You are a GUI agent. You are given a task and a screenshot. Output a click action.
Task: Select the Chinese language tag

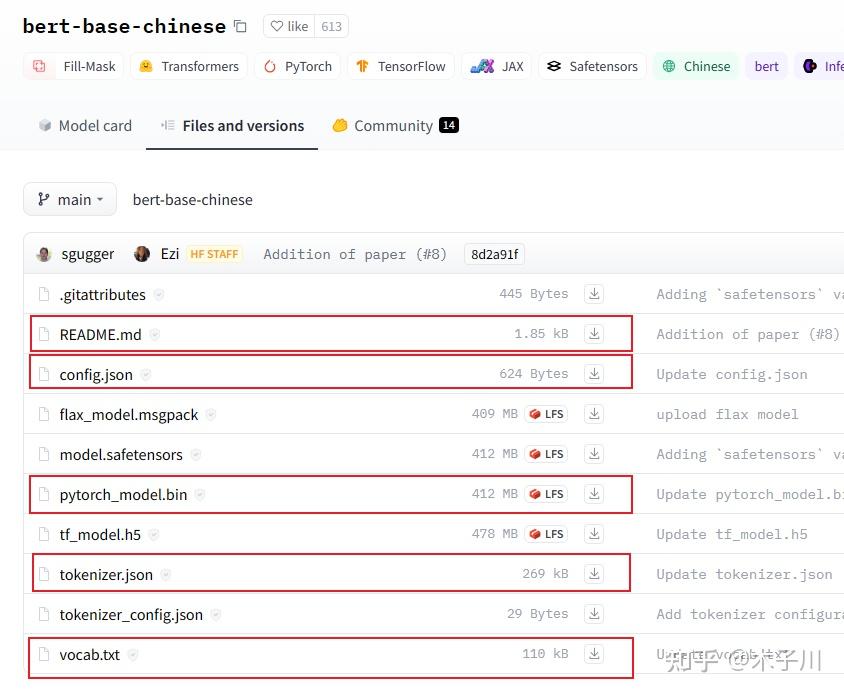(696, 66)
